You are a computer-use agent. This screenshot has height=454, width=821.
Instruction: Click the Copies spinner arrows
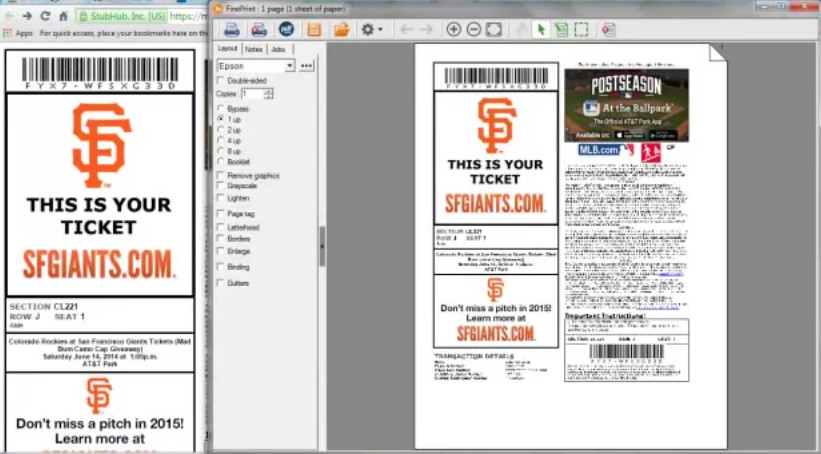pos(268,94)
